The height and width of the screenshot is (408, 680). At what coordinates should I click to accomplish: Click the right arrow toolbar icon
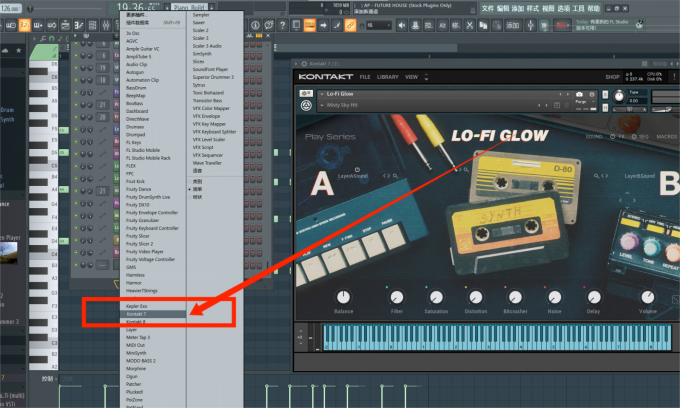(x=323, y=26)
